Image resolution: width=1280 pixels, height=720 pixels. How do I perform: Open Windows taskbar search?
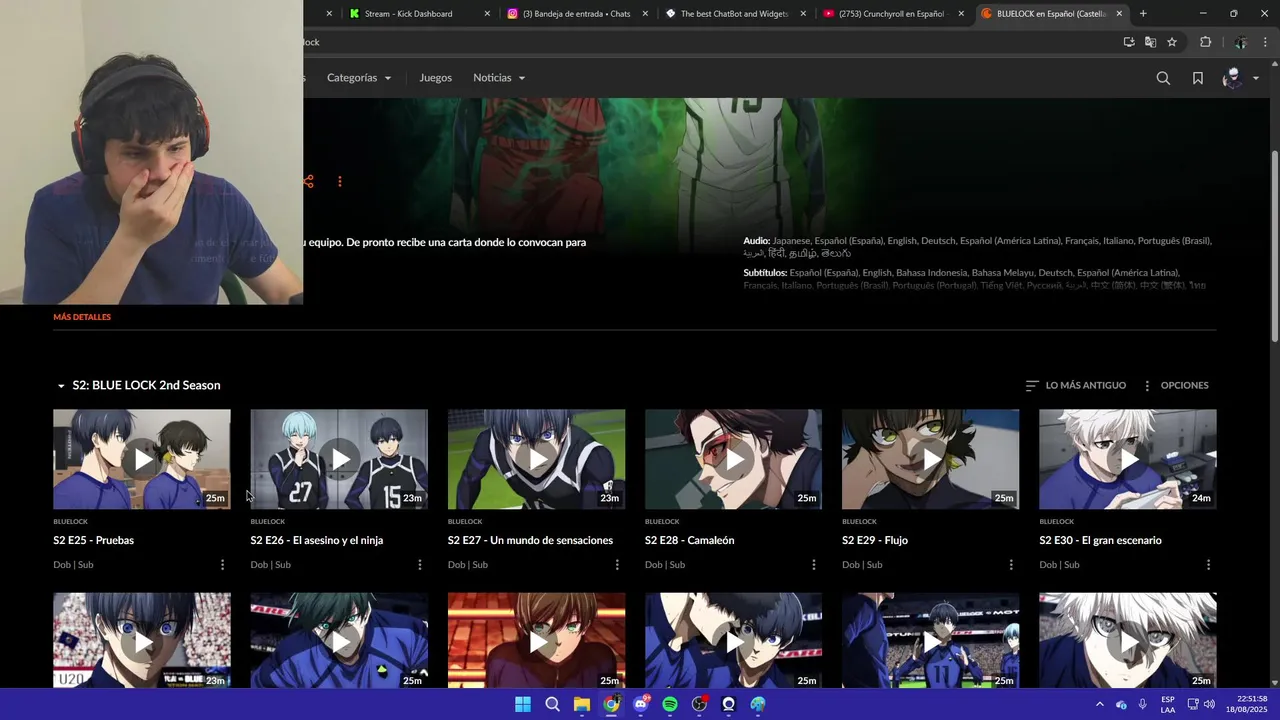click(x=552, y=704)
